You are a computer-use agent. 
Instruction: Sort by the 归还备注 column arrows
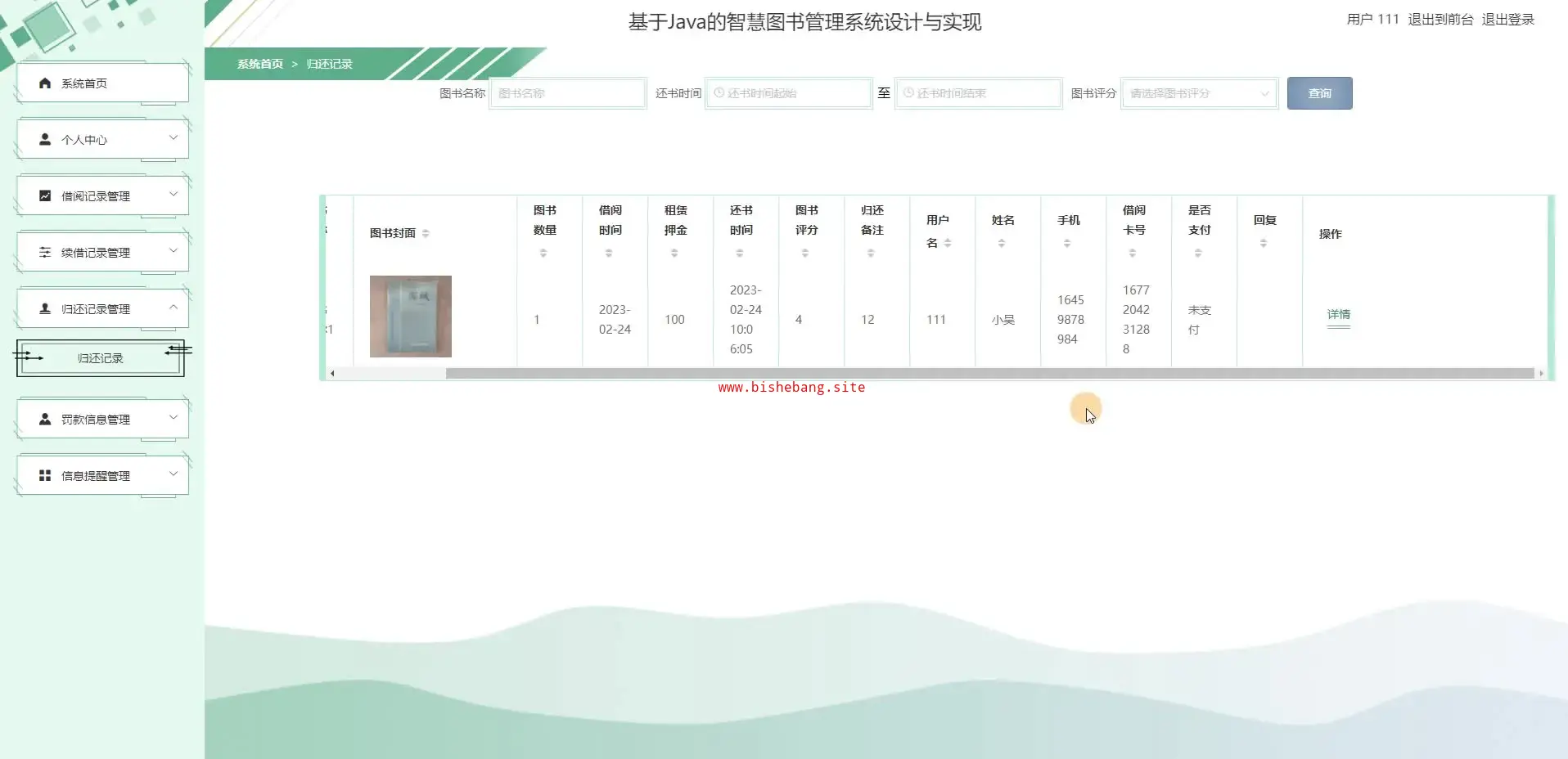[871, 254]
